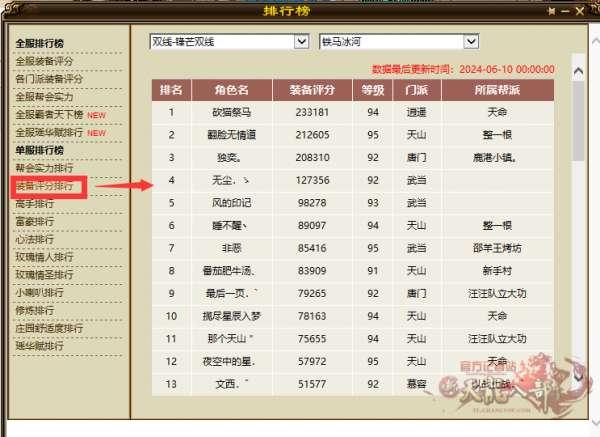The image size is (600, 437).
Task: Open 全服瑶华赋排行 marked NEW
Action: (x=60, y=133)
